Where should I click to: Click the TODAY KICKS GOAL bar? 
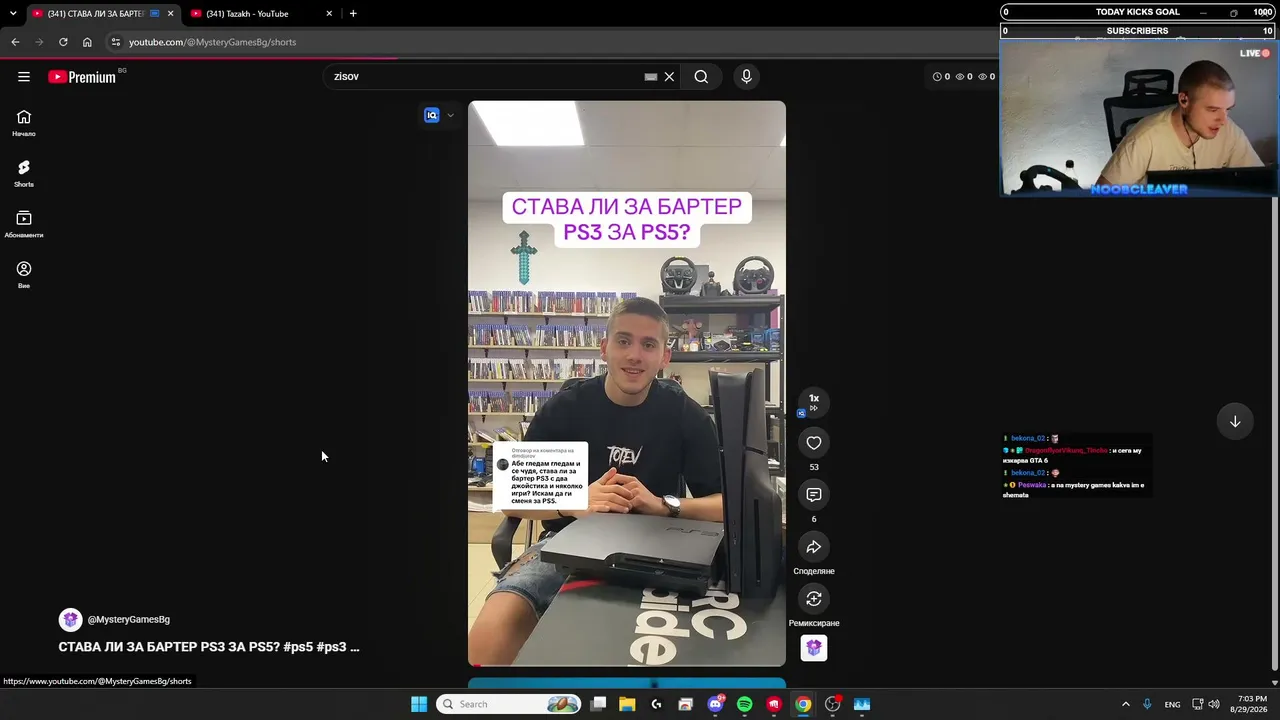[x=1138, y=12]
